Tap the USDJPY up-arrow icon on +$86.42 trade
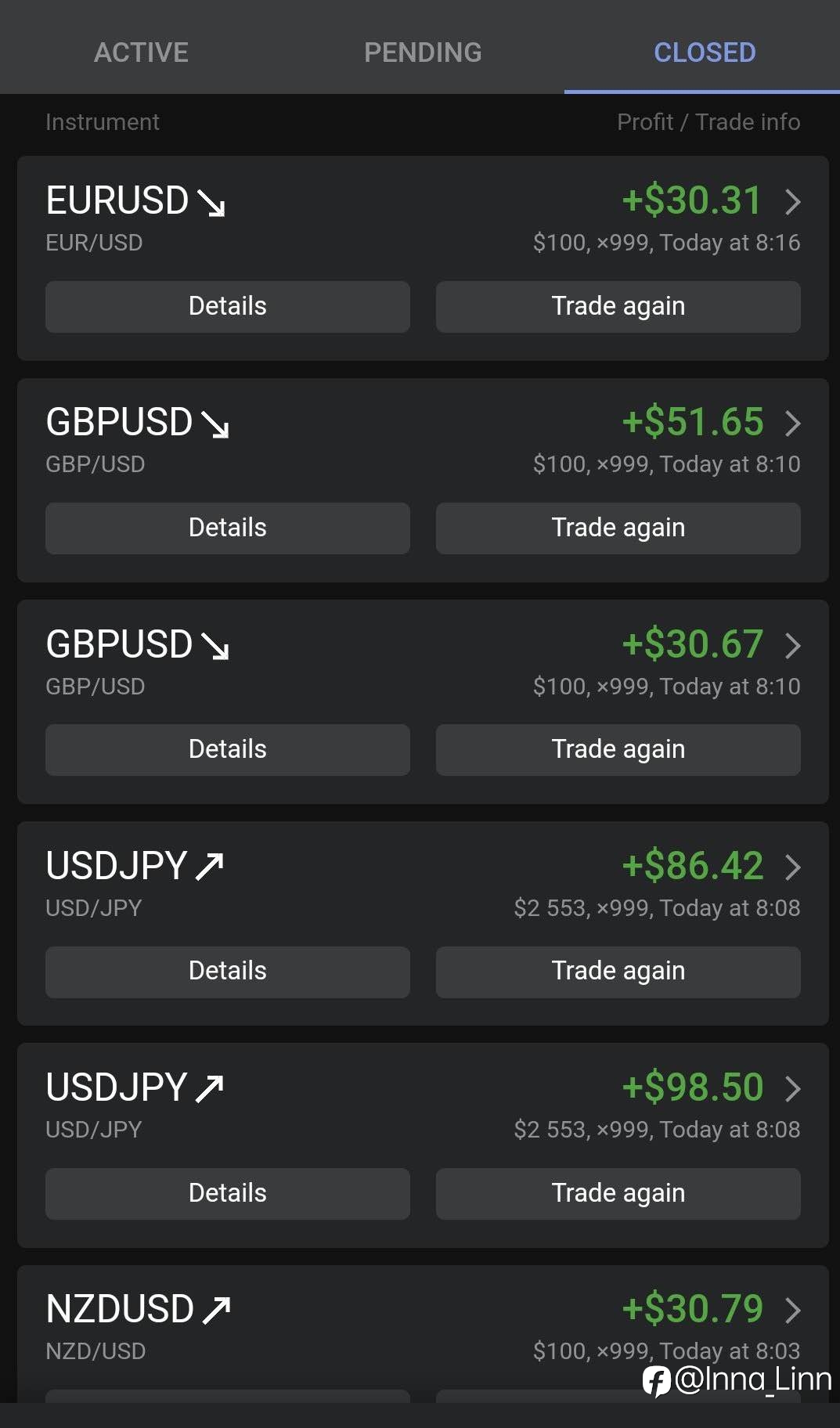Image resolution: width=840 pixels, height=1428 pixels. [209, 867]
